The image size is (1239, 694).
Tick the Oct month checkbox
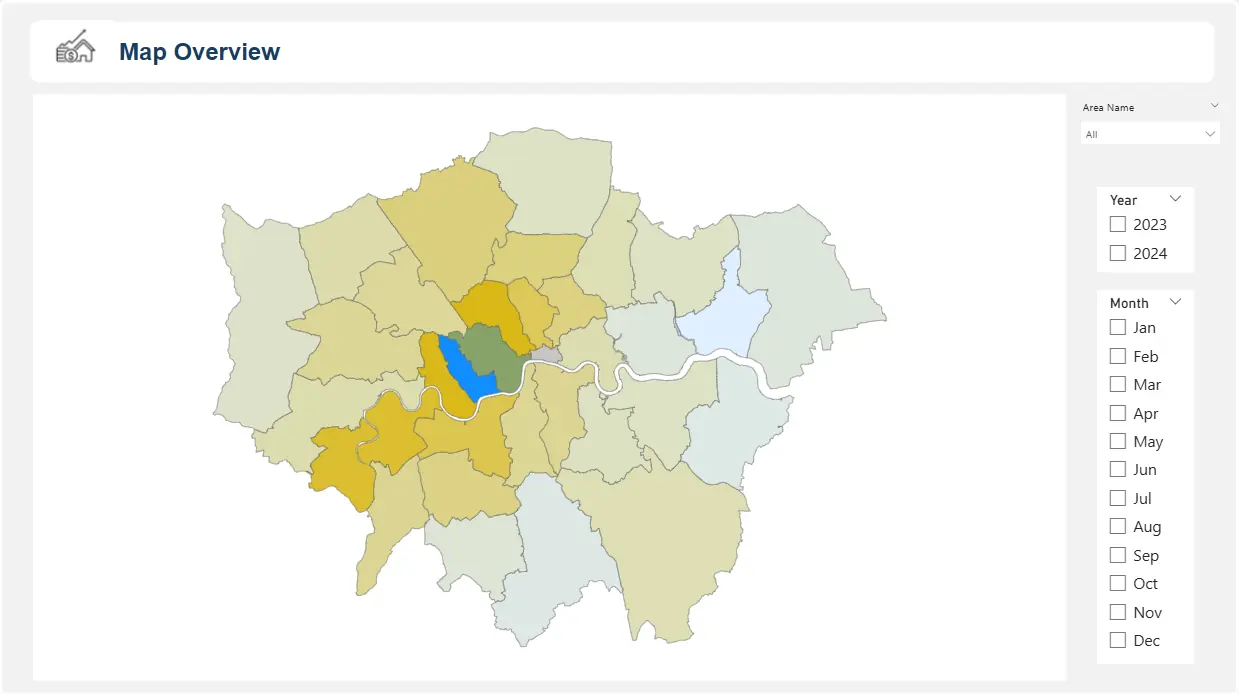[x=1118, y=584]
